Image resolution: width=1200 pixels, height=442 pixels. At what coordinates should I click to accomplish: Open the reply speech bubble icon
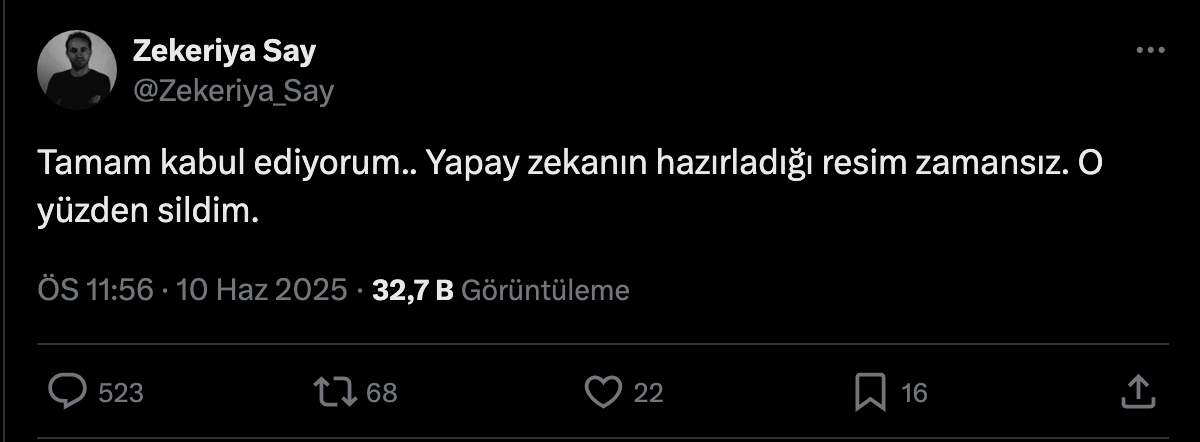(66, 392)
